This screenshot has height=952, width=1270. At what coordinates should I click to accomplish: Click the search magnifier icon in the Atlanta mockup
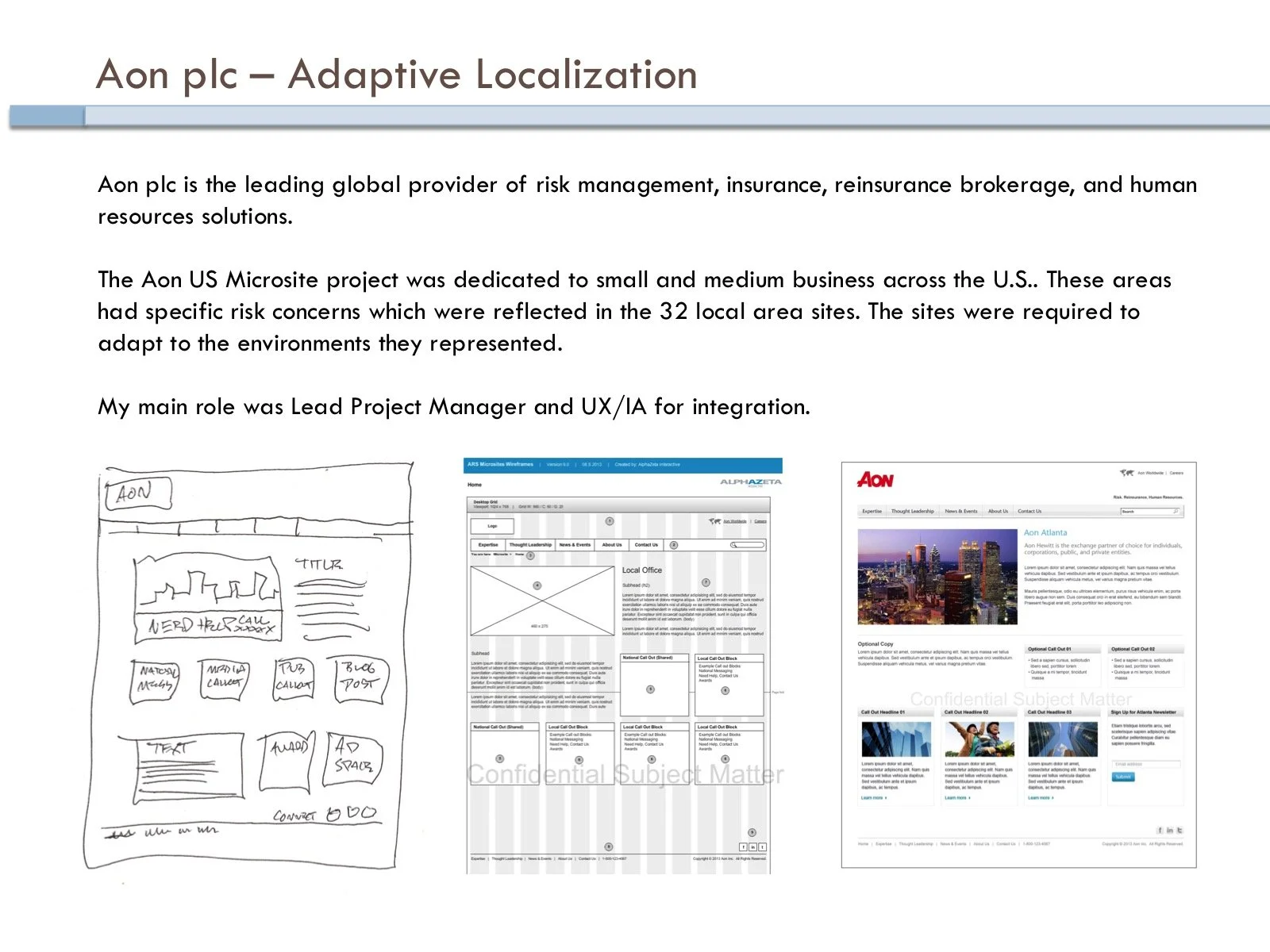pyautogui.click(x=1176, y=512)
